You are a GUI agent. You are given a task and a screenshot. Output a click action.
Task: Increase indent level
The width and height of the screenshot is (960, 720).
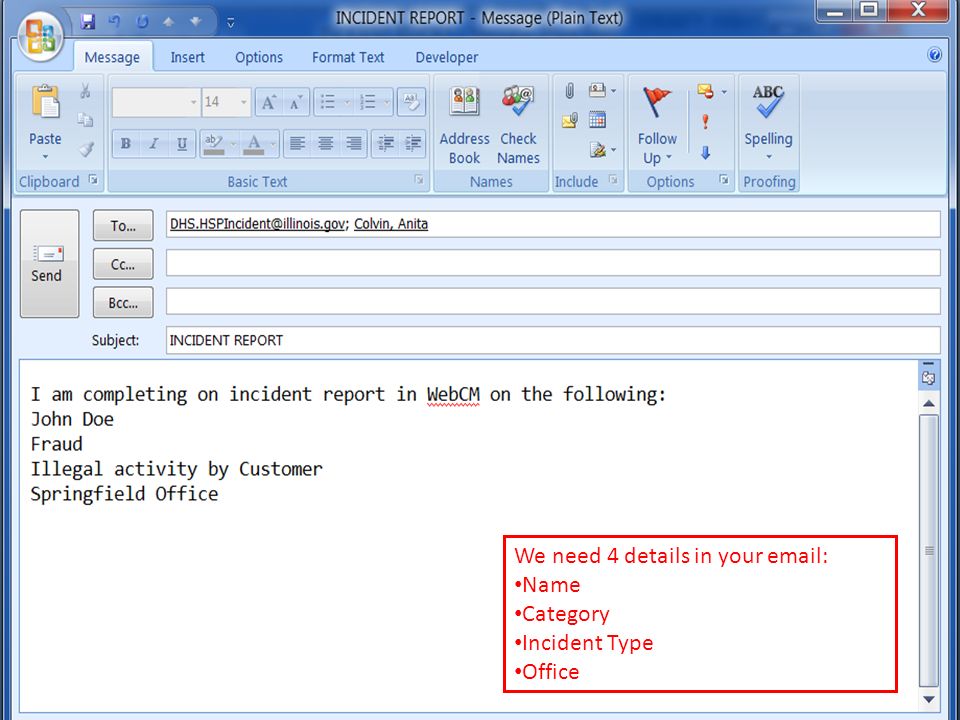coord(413,144)
